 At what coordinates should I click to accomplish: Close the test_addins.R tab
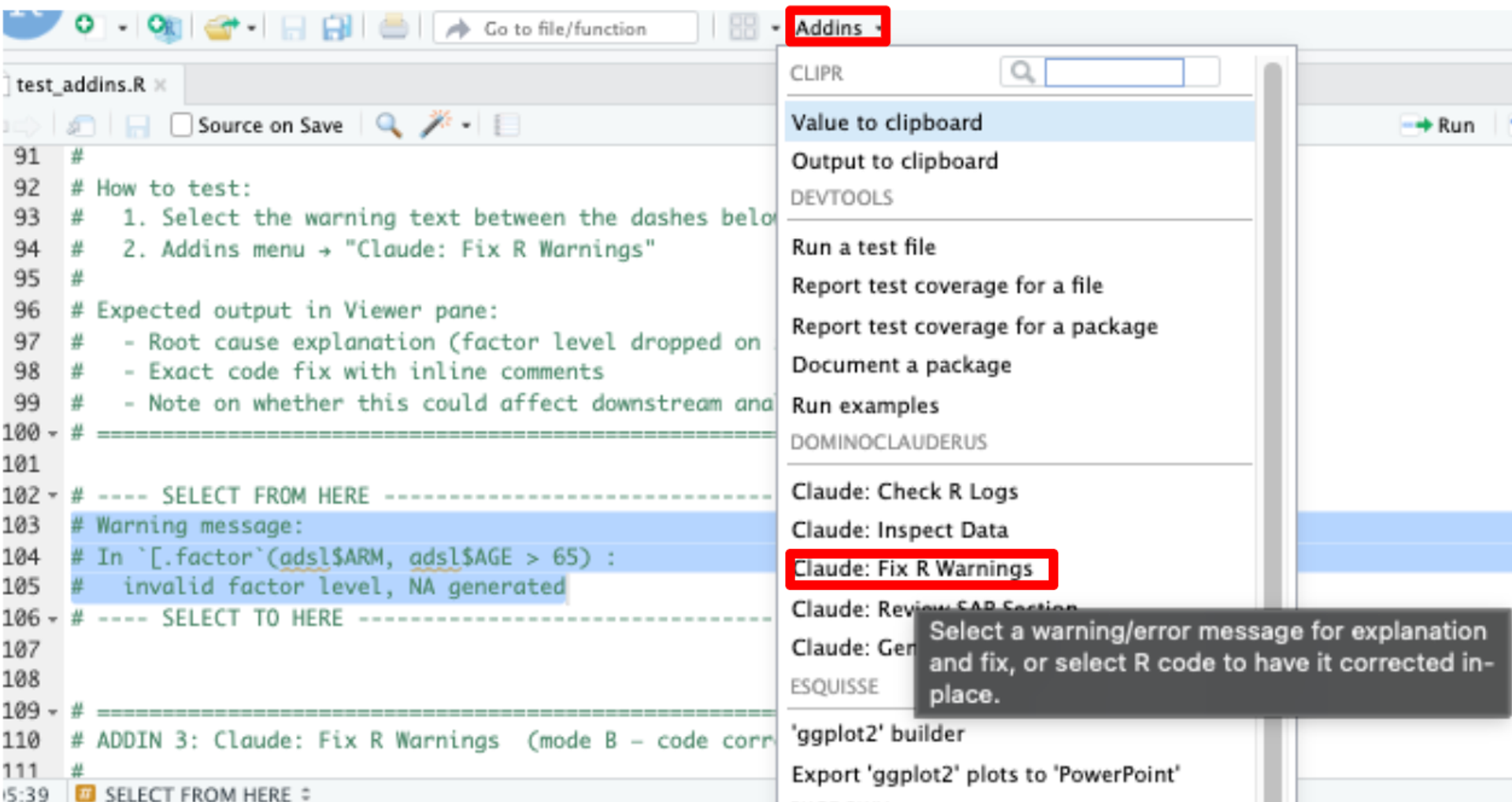[x=161, y=85]
